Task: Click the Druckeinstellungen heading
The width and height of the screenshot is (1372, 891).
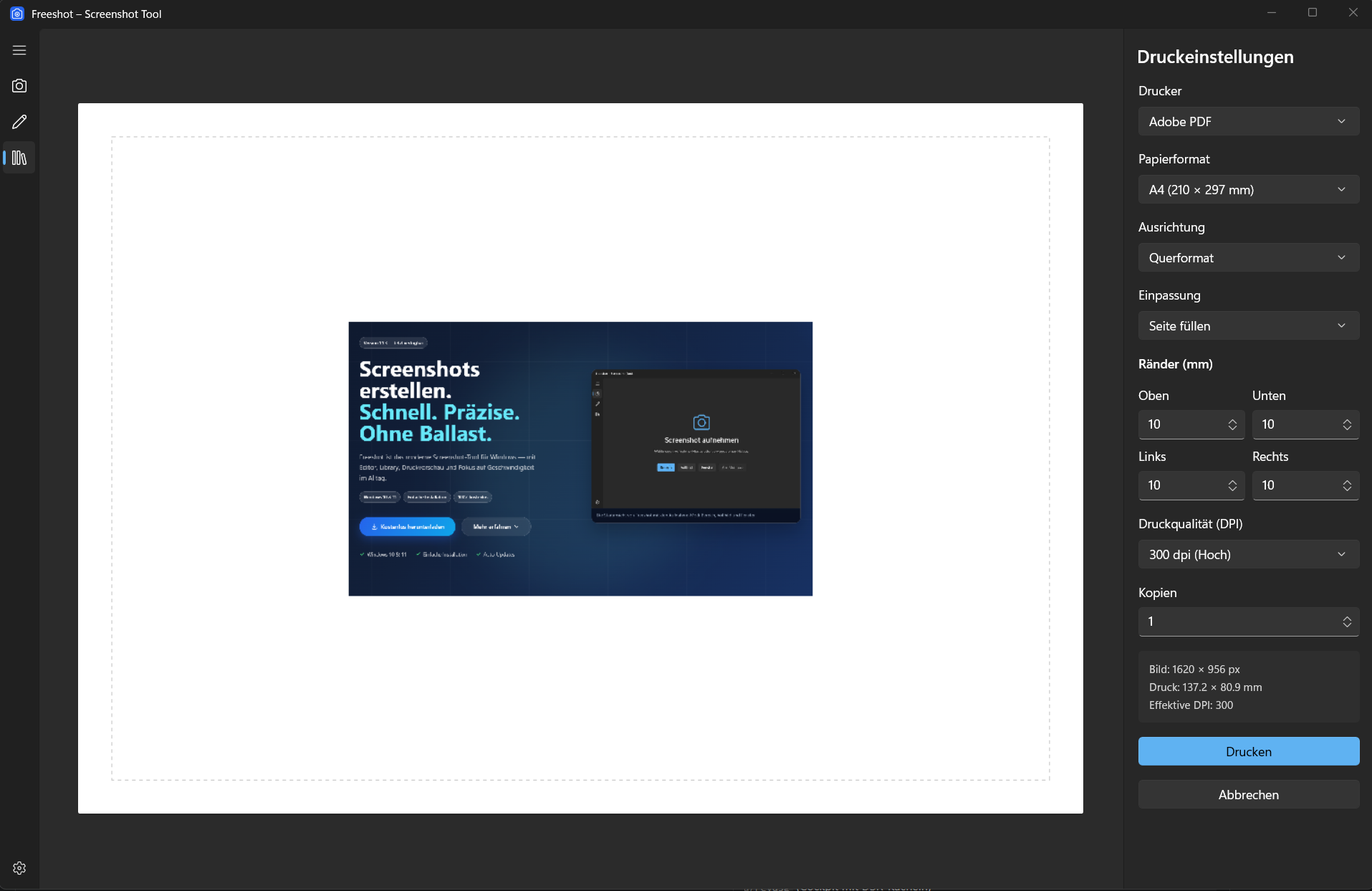Action: tap(1215, 57)
